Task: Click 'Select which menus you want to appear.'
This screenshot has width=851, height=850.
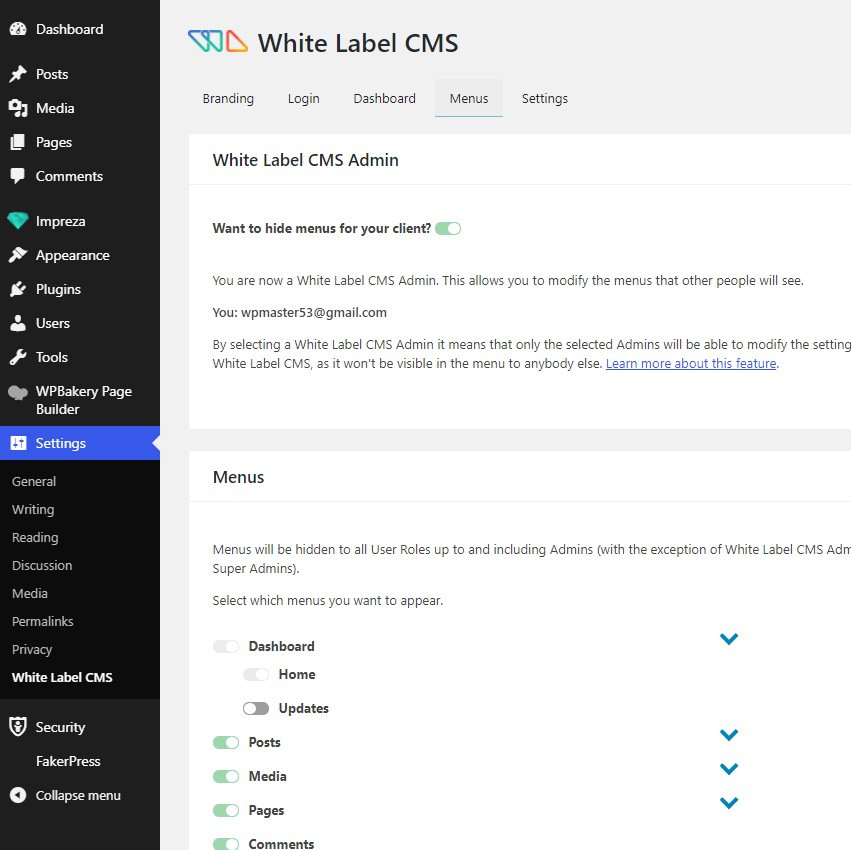Action: point(328,600)
